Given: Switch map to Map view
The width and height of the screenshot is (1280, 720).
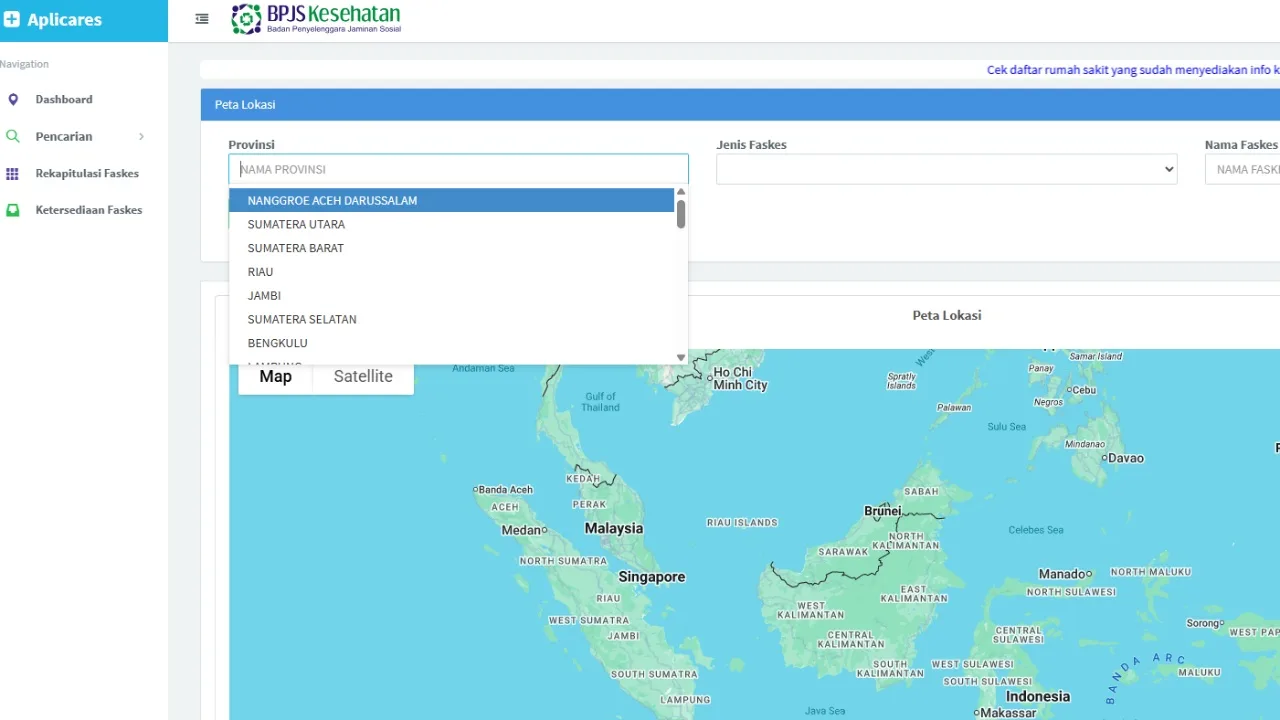Looking at the screenshot, I should tap(275, 376).
